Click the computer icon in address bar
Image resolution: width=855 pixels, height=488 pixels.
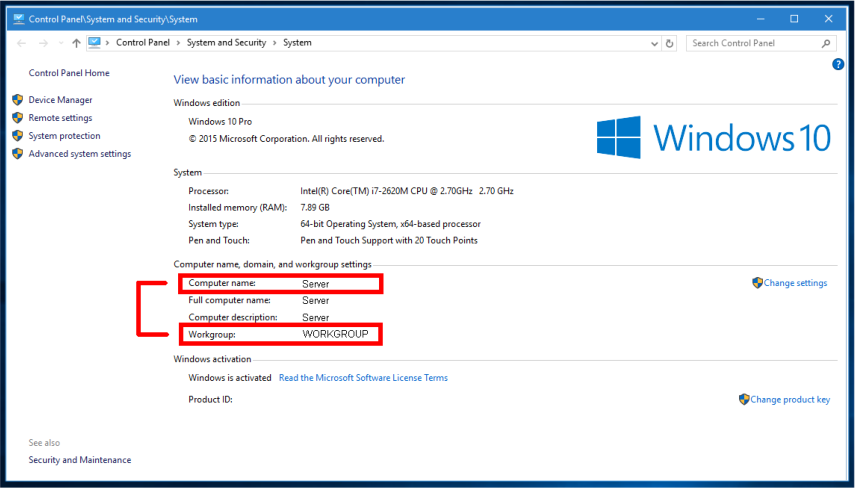point(94,43)
